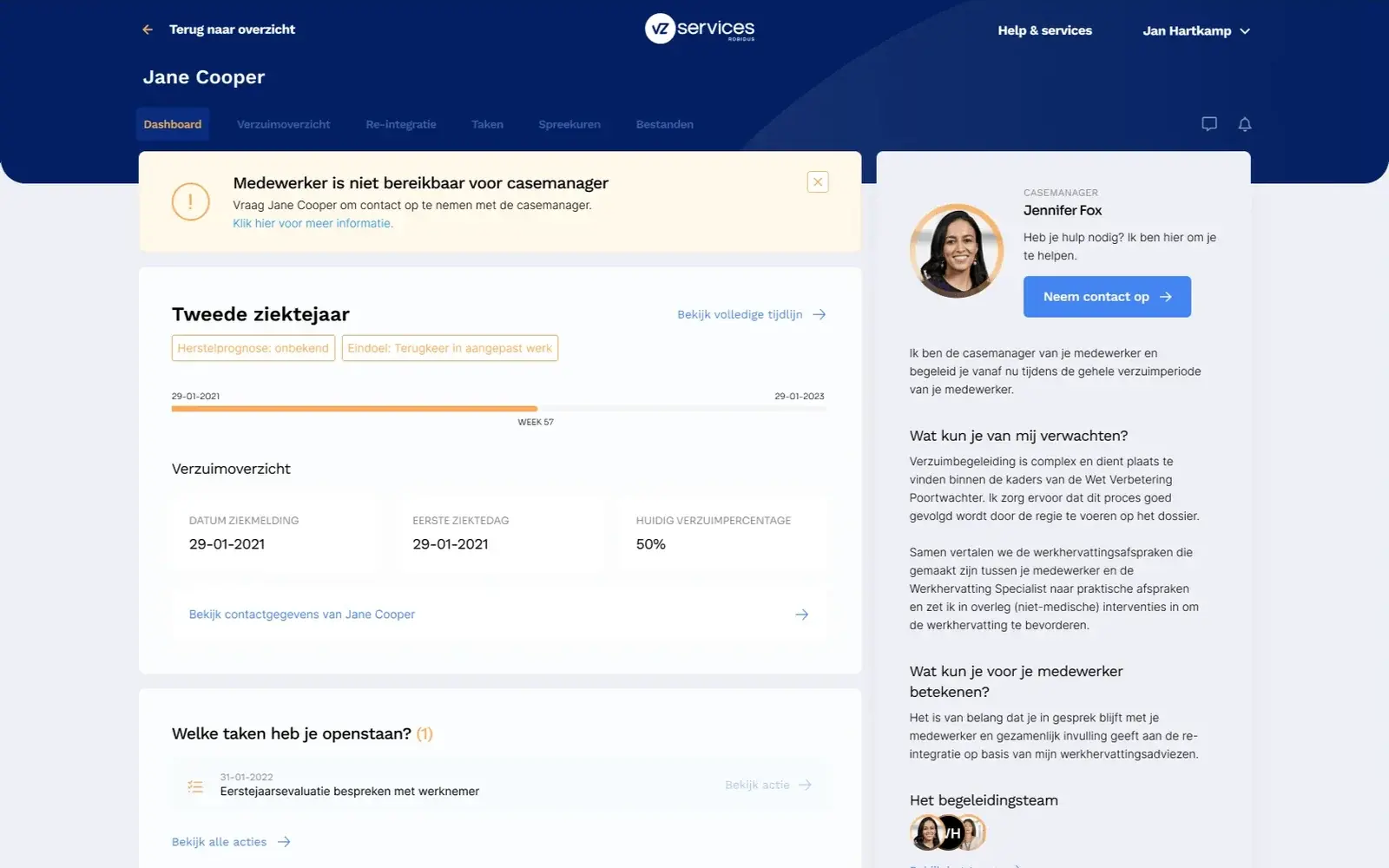Screen dimensions: 1389x868
Task: Click the open tasks count (1)
Action: 425,734
